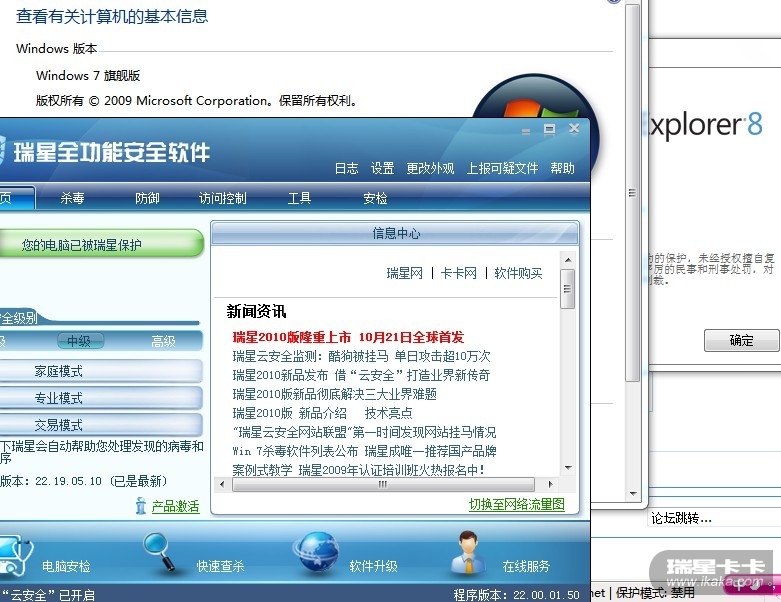Launch 软件升级 globe update icon
Viewport: 781px width, 602px height.
[316, 554]
